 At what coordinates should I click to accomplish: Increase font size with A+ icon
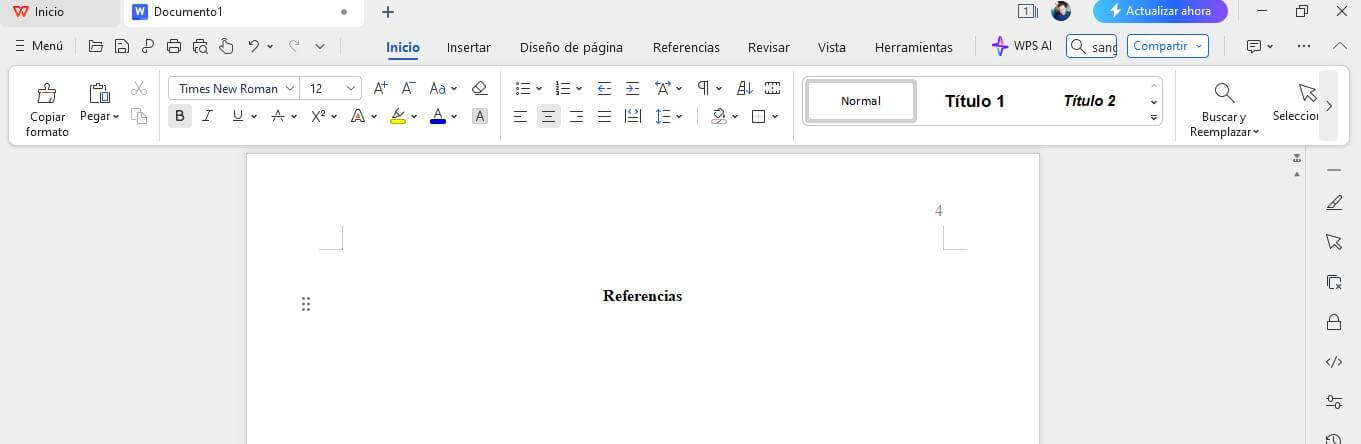point(380,88)
